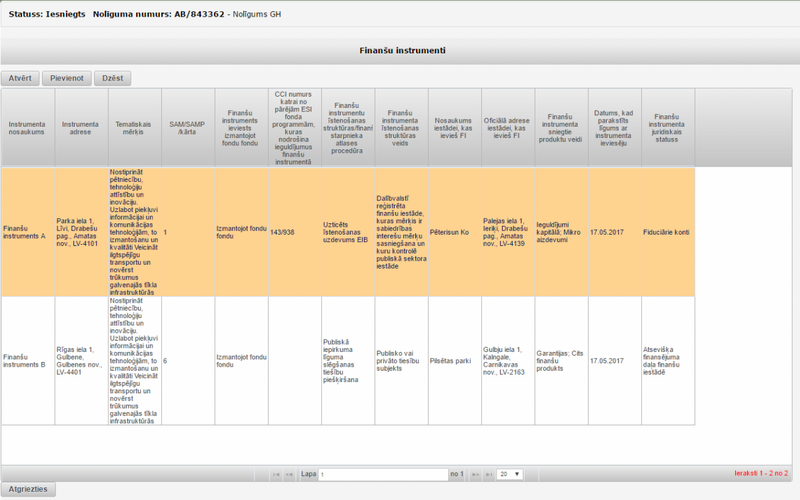Select the Finanšu instruments B row

point(25,360)
